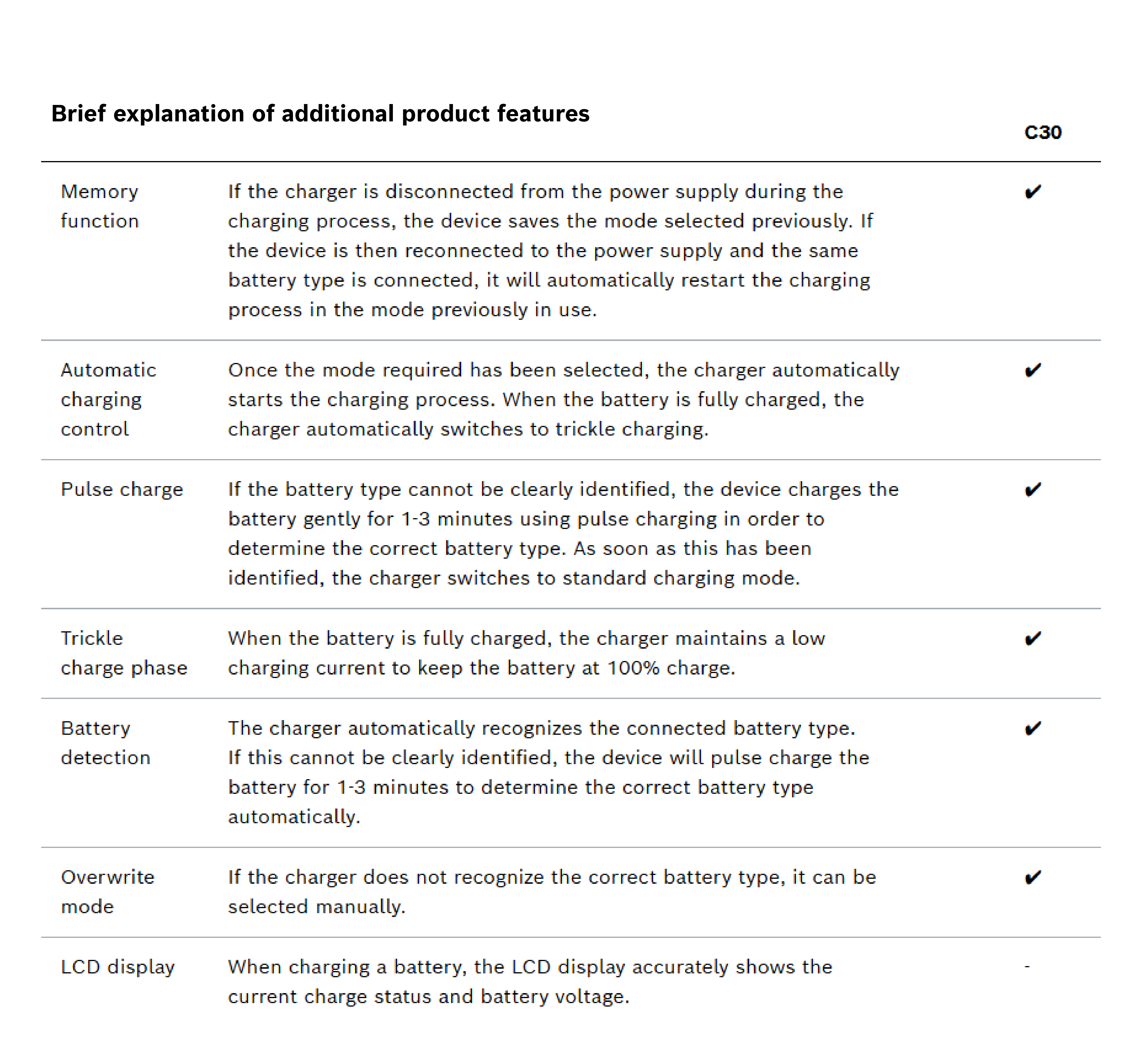Click the 'Memory function' feature label
Viewport: 1148px width, 1046px height.
pos(100,206)
